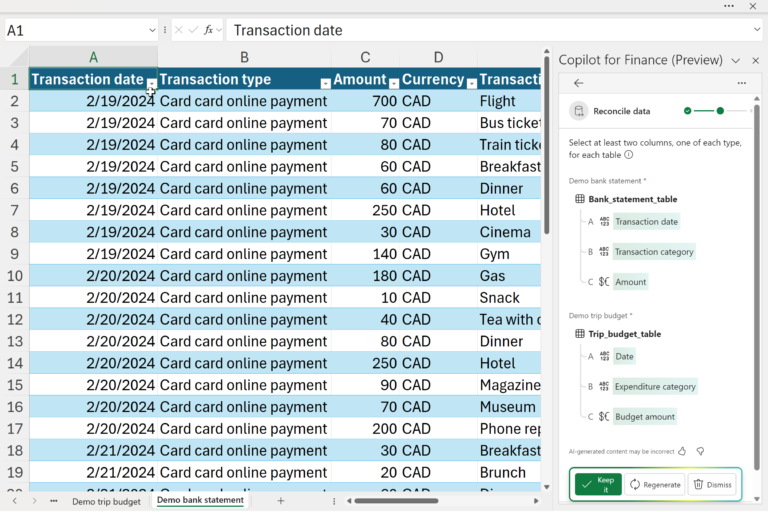Switch to the Demo trip budget sheet

(x=106, y=500)
